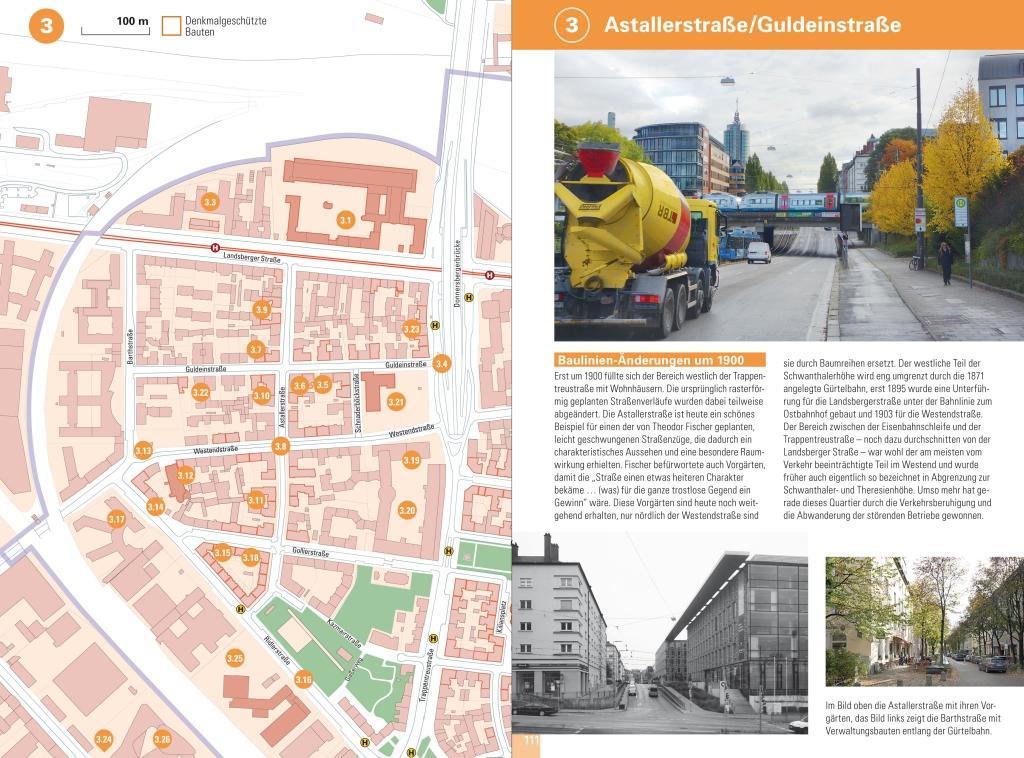Click map marker 3.4 on Guldeinstraße
1024x758 pixels.
(x=442, y=363)
